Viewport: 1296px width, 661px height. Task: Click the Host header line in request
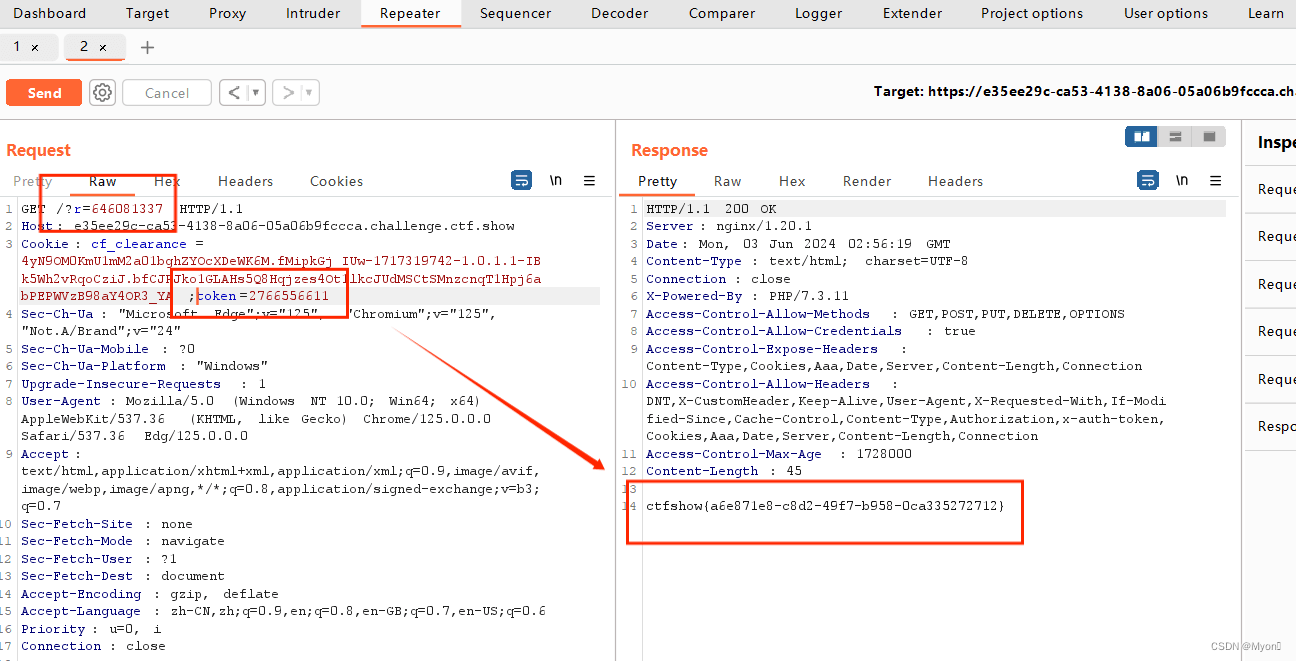[268, 227]
